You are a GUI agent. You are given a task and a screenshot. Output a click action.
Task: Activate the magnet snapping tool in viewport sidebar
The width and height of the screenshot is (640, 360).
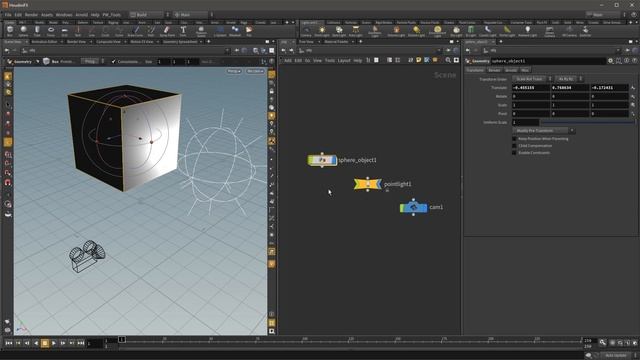click(8, 182)
